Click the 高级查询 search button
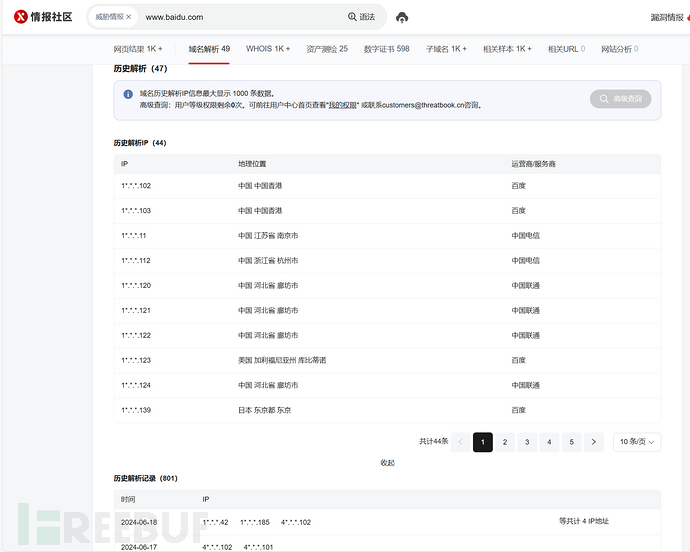The height and width of the screenshot is (552, 690). (621, 99)
